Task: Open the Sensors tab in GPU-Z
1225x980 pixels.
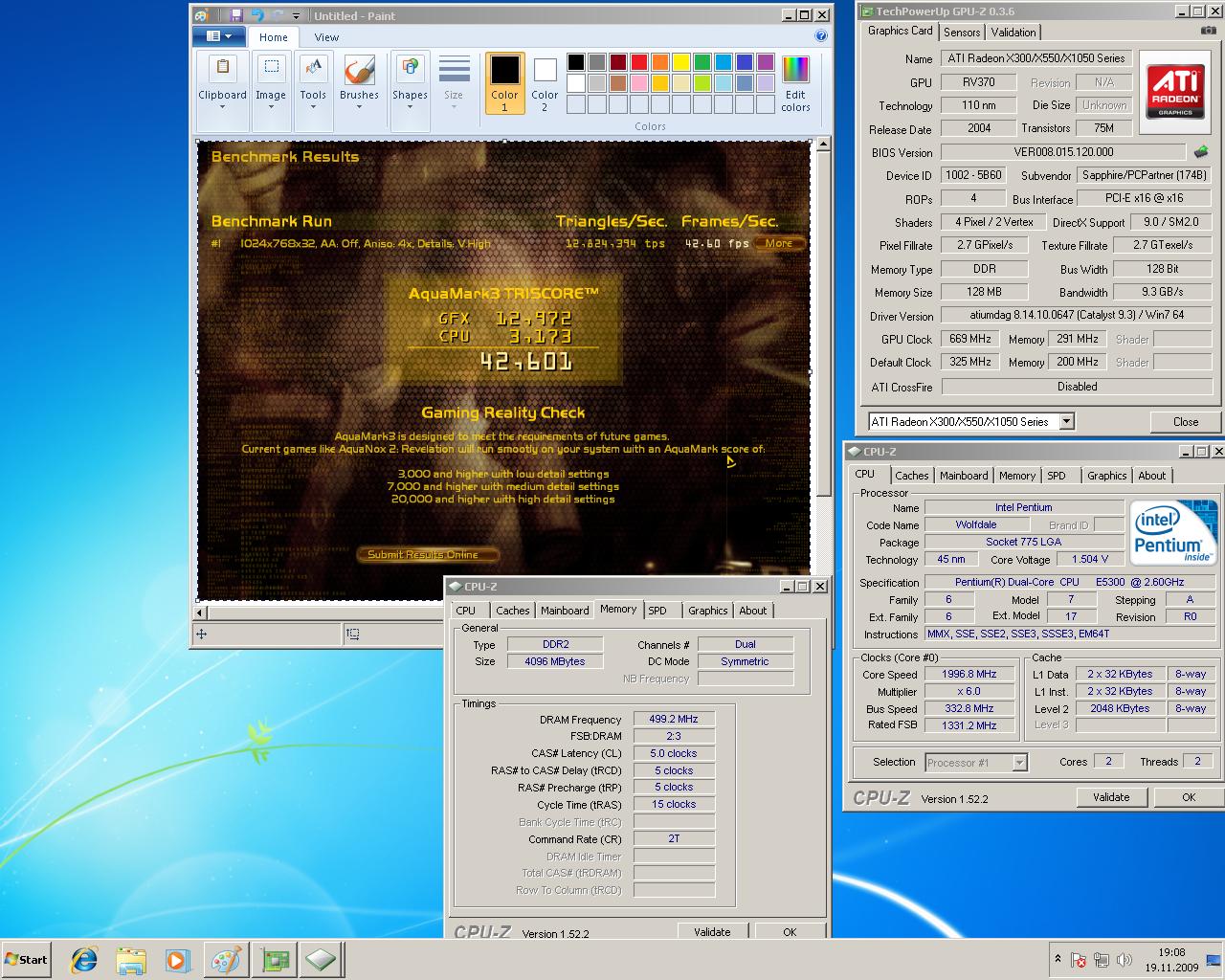Action: coord(962,32)
